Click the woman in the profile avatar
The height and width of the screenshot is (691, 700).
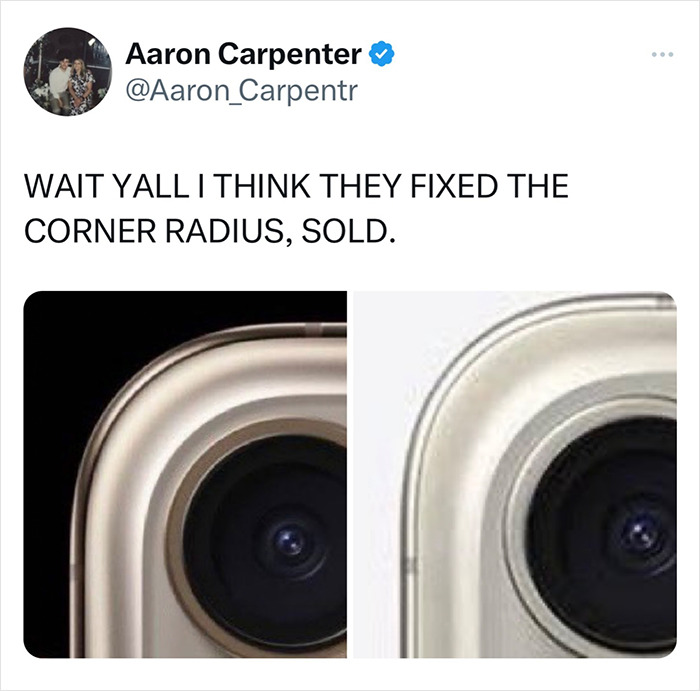[x=81, y=86]
